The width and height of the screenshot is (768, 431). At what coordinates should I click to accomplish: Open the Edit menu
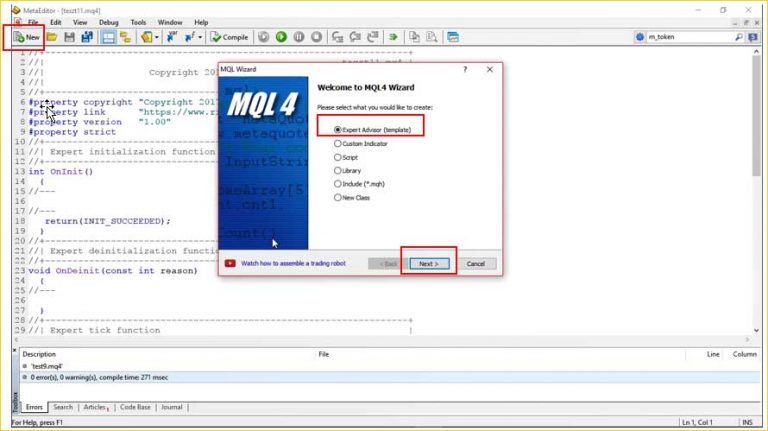coord(56,23)
